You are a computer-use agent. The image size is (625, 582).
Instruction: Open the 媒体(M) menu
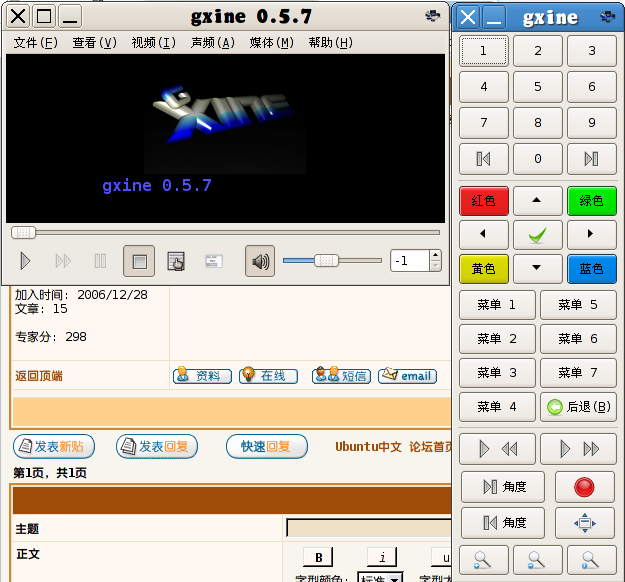tap(271, 42)
